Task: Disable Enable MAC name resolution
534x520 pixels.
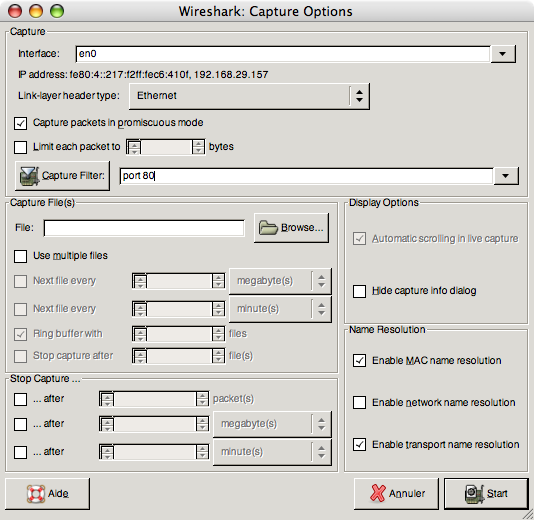Action: click(x=359, y=361)
